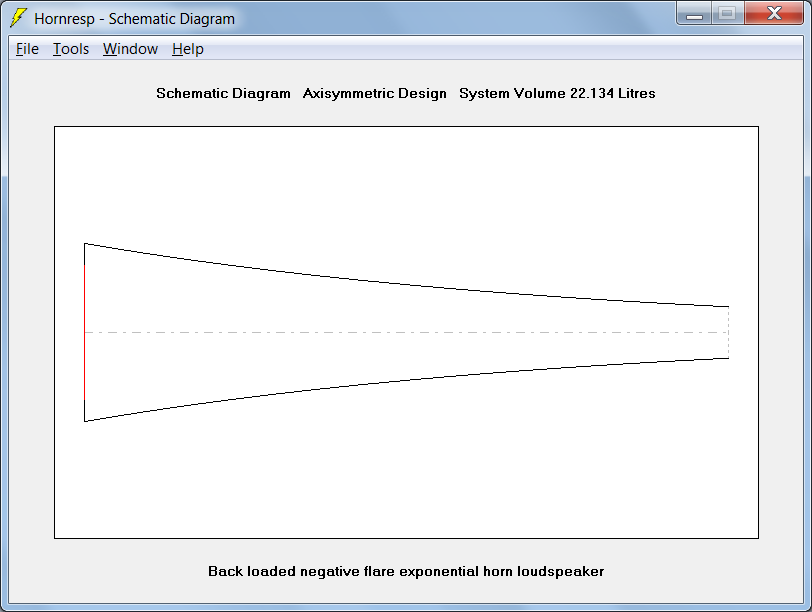The width and height of the screenshot is (812, 612).
Task: Click the red driver diaphragm line
Action: (84, 332)
